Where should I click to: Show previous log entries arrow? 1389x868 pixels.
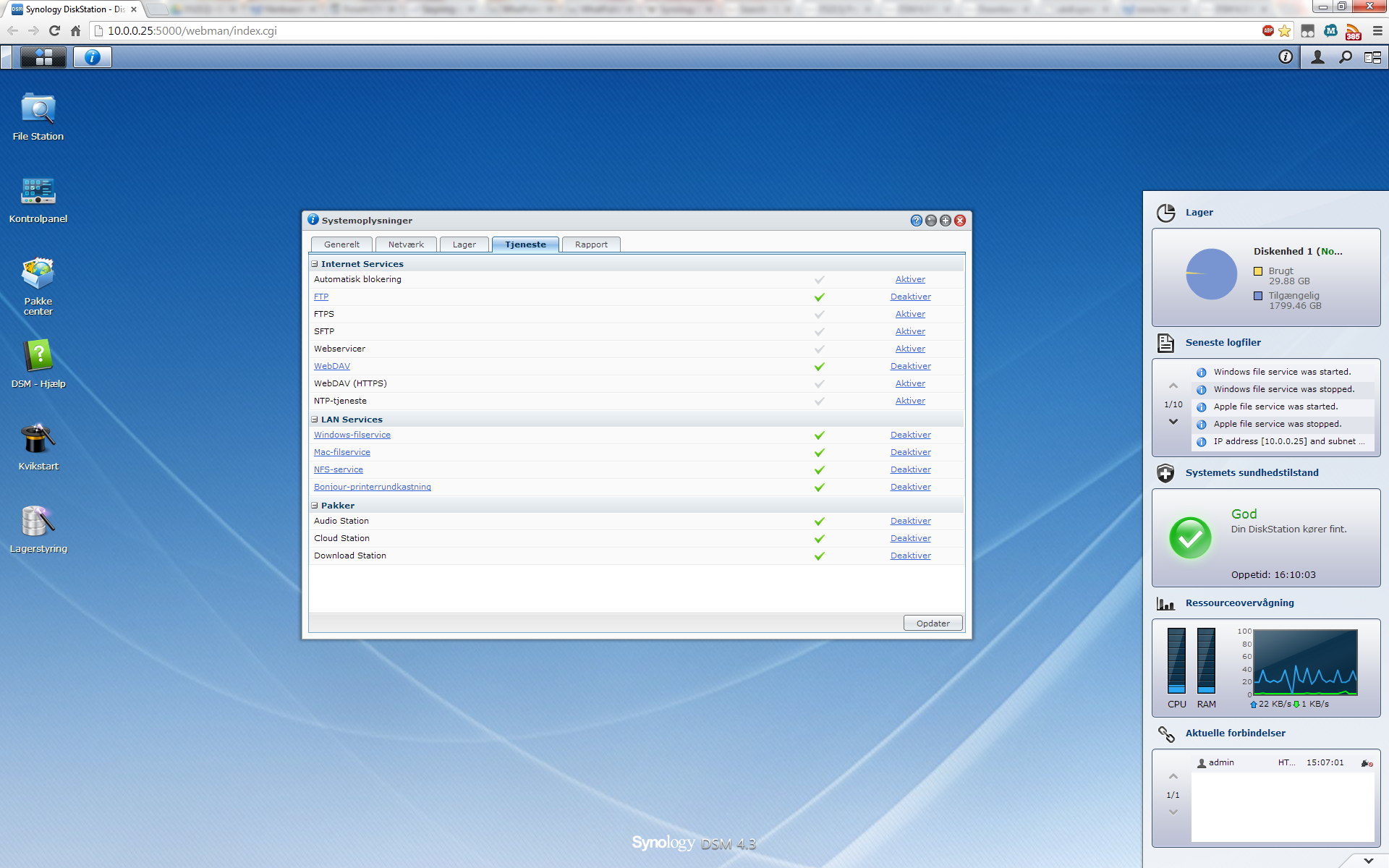coord(1173,386)
